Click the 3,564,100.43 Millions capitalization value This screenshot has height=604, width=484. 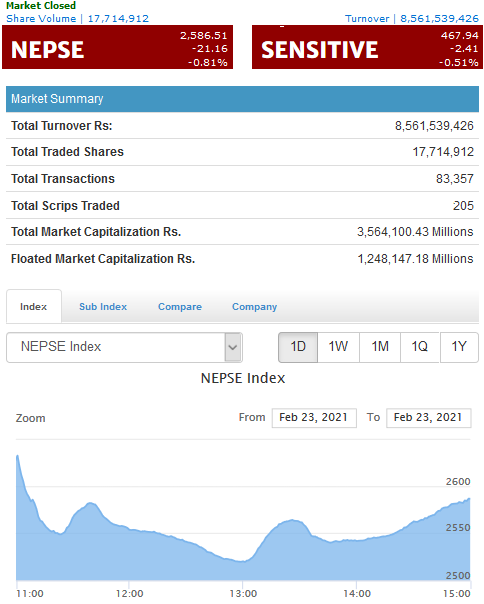(415, 232)
